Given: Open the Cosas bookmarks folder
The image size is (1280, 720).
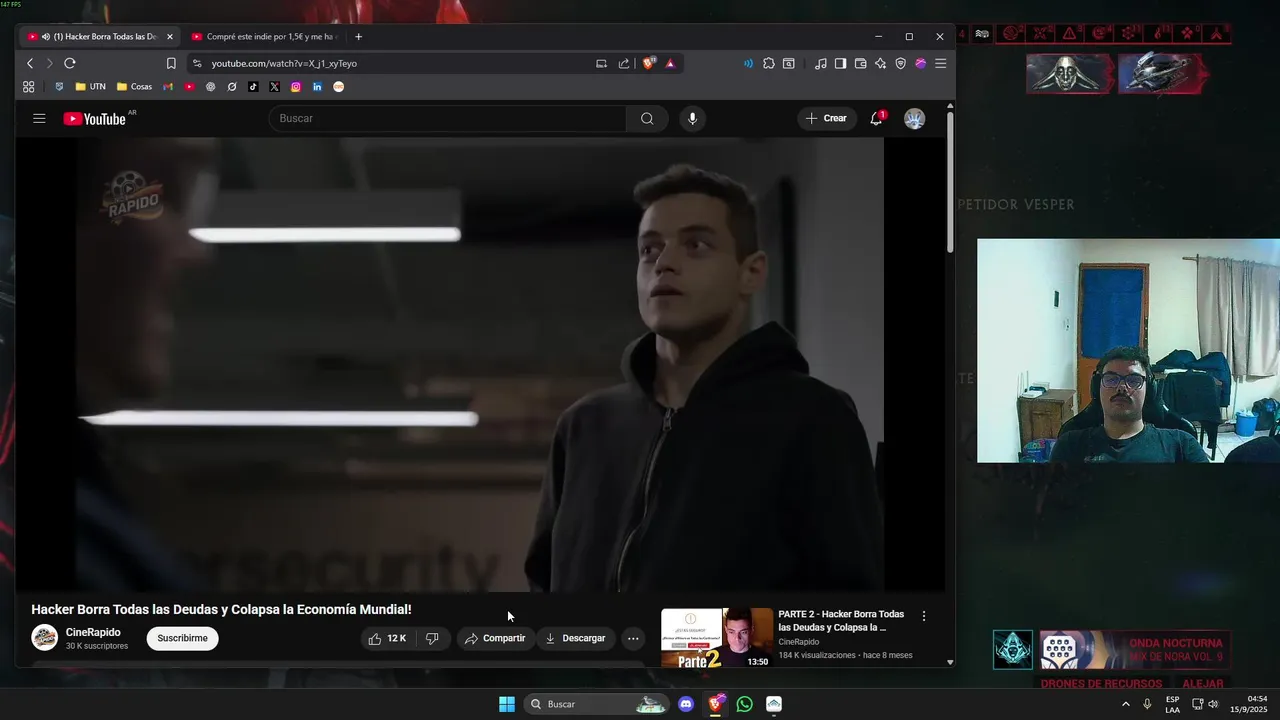Looking at the screenshot, I should click(134, 87).
